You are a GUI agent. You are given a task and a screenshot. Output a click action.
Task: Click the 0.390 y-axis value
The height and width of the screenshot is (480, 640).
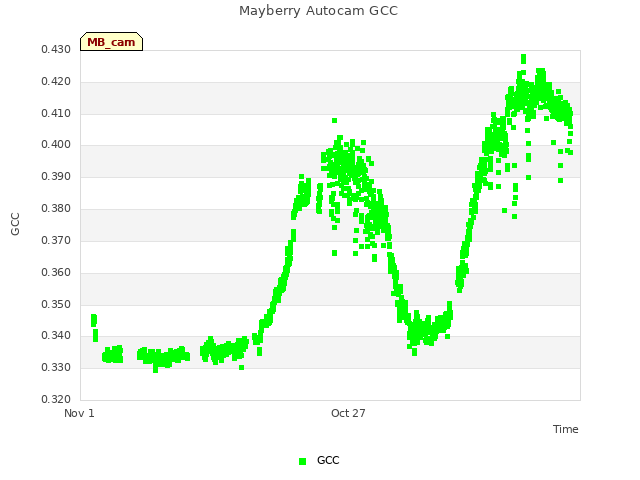[x=56, y=176]
